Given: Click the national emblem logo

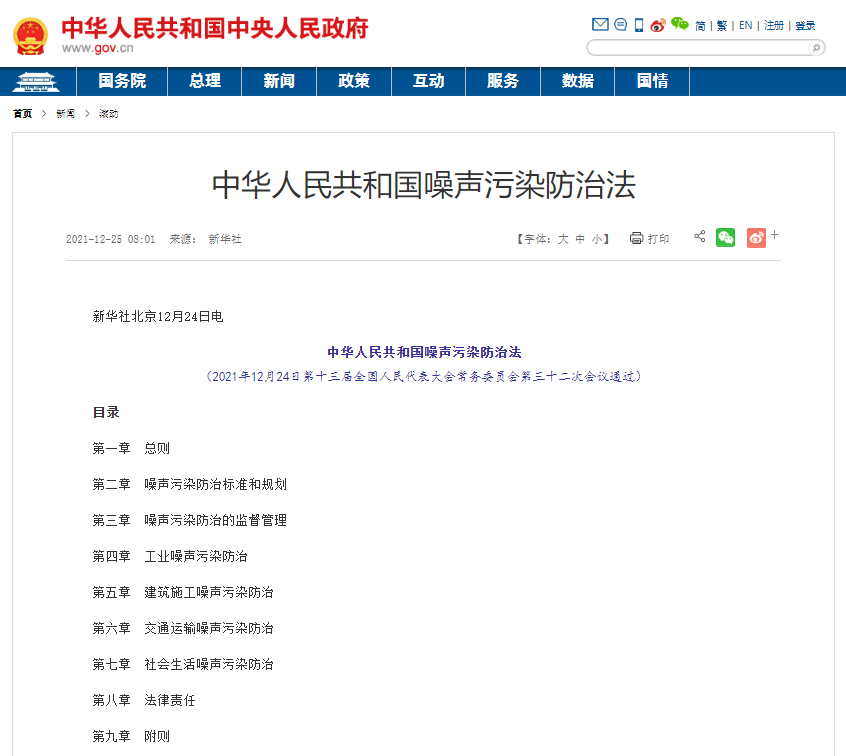Looking at the screenshot, I should coord(30,35).
